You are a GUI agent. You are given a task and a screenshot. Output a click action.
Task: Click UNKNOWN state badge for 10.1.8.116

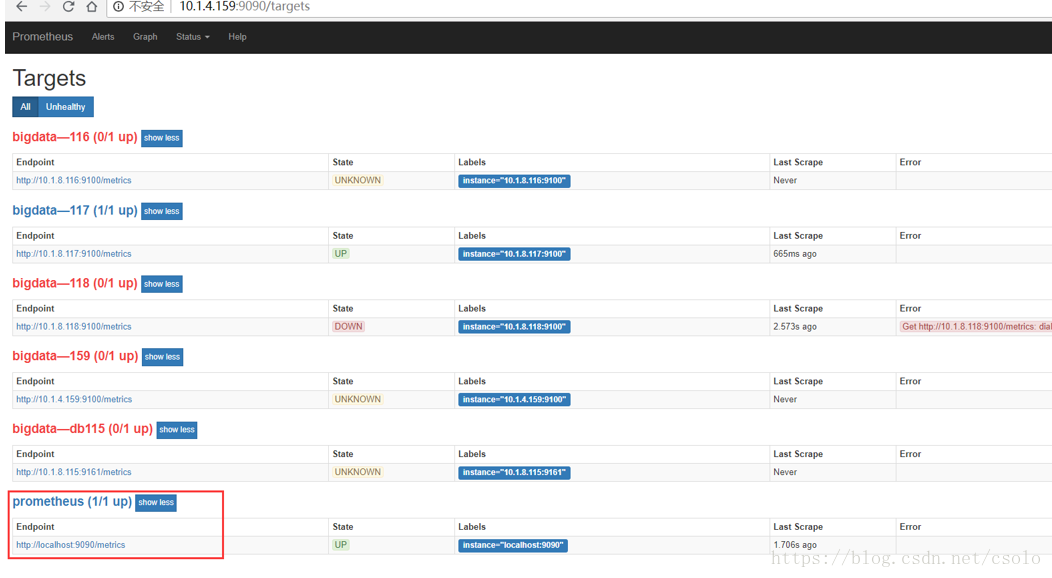tap(358, 180)
